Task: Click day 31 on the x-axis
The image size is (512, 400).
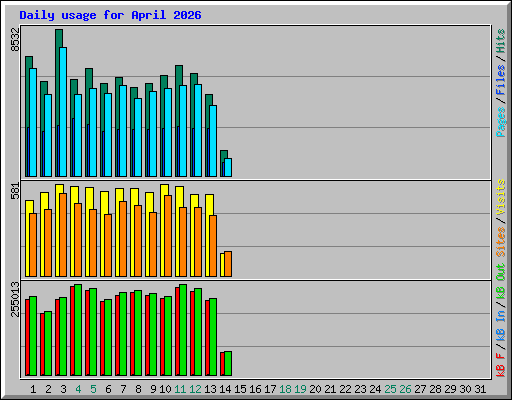Action: [480, 389]
